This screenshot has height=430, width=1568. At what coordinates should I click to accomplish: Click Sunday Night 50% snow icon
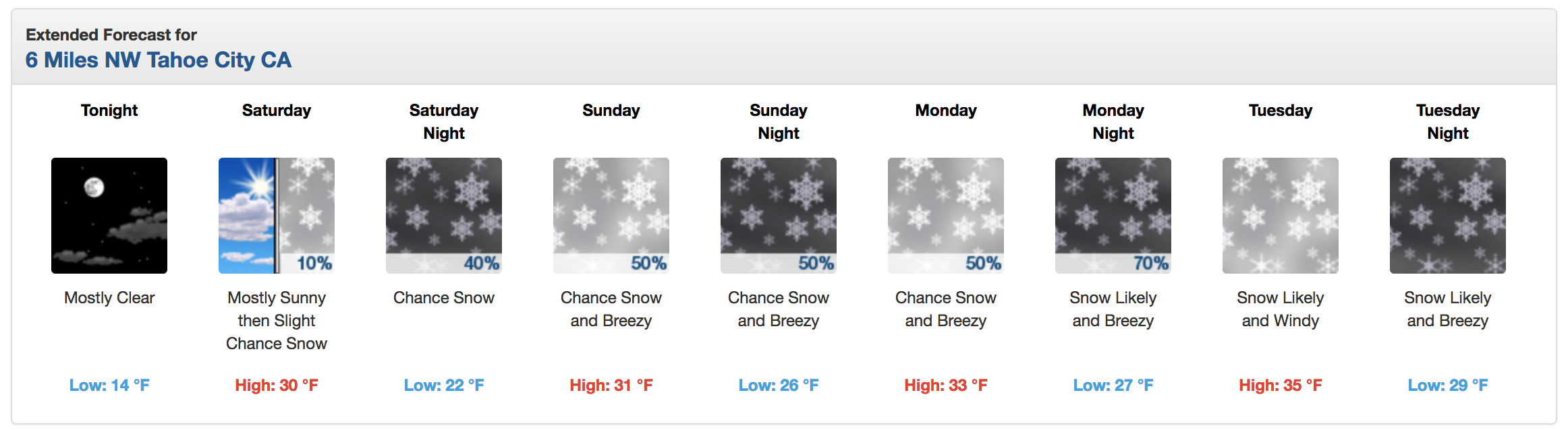coord(779,216)
